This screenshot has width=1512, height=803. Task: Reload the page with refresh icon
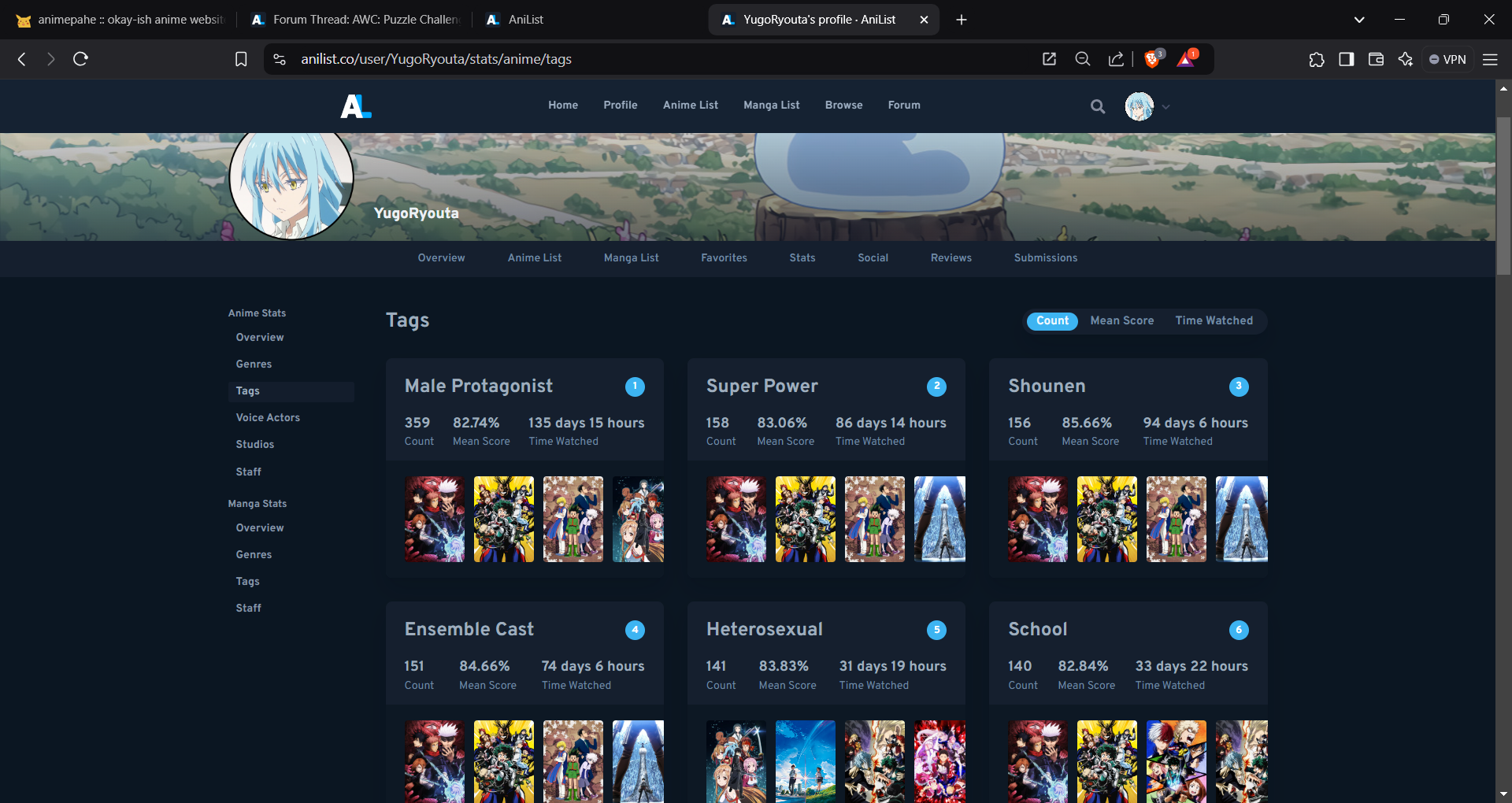80,59
